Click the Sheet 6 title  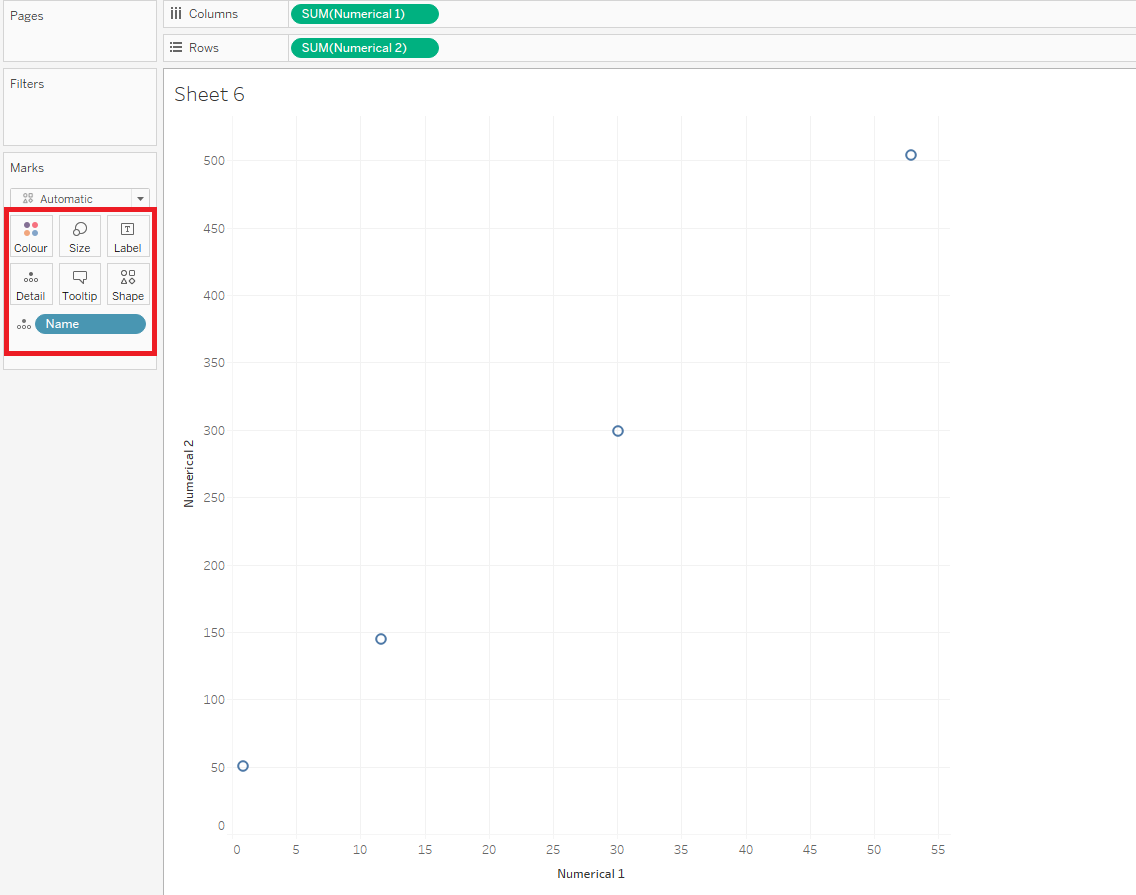click(209, 94)
